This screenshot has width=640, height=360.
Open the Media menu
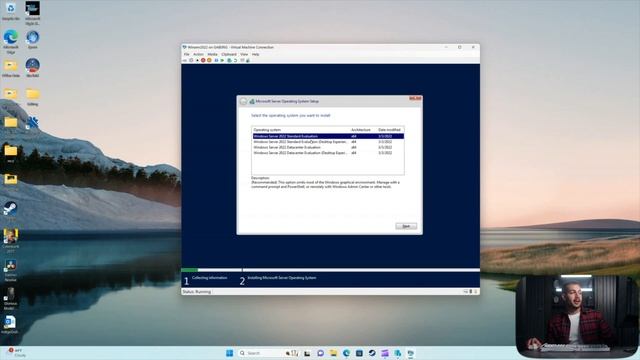(212, 54)
